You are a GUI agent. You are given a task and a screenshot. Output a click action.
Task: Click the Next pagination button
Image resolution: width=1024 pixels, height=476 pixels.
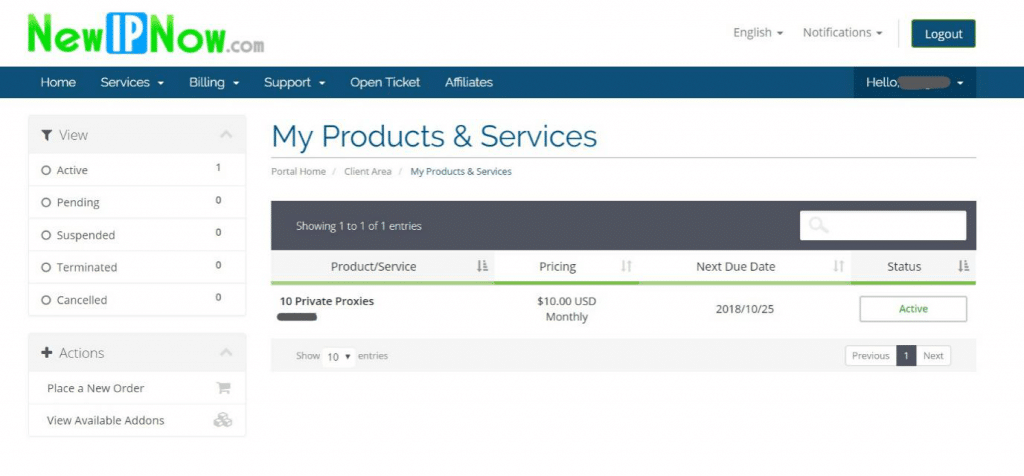(933, 356)
